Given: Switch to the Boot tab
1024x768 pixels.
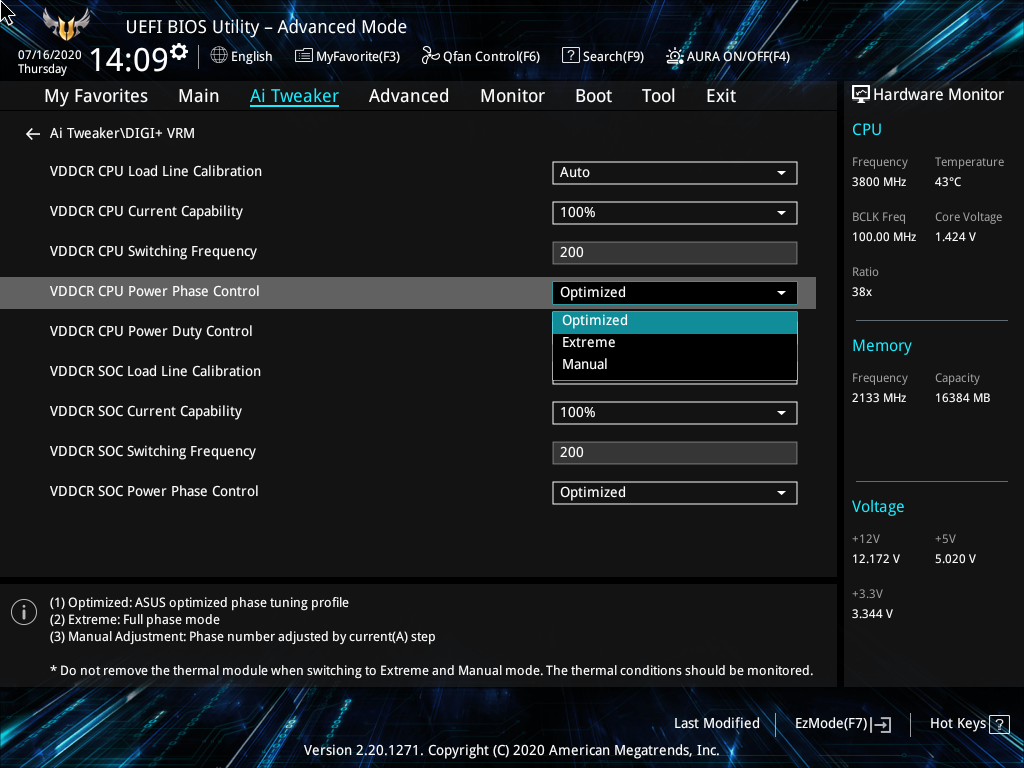Looking at the screenshot, I should [594, 96].
